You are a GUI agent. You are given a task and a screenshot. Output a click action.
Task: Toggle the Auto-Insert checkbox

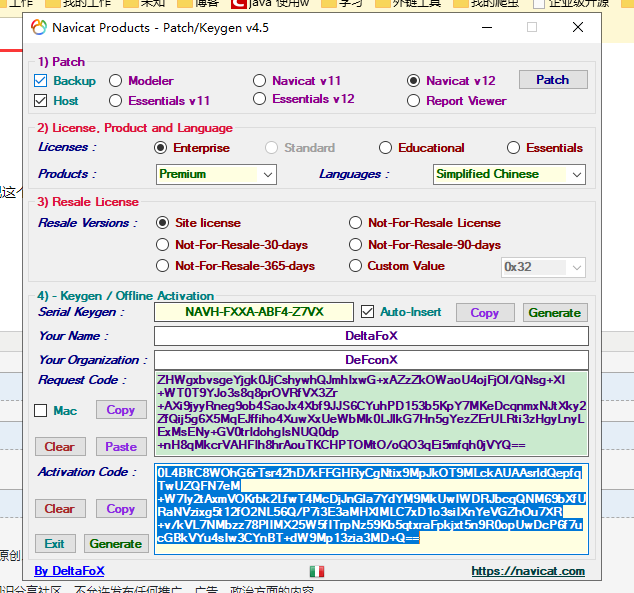(x=368, y=312)
